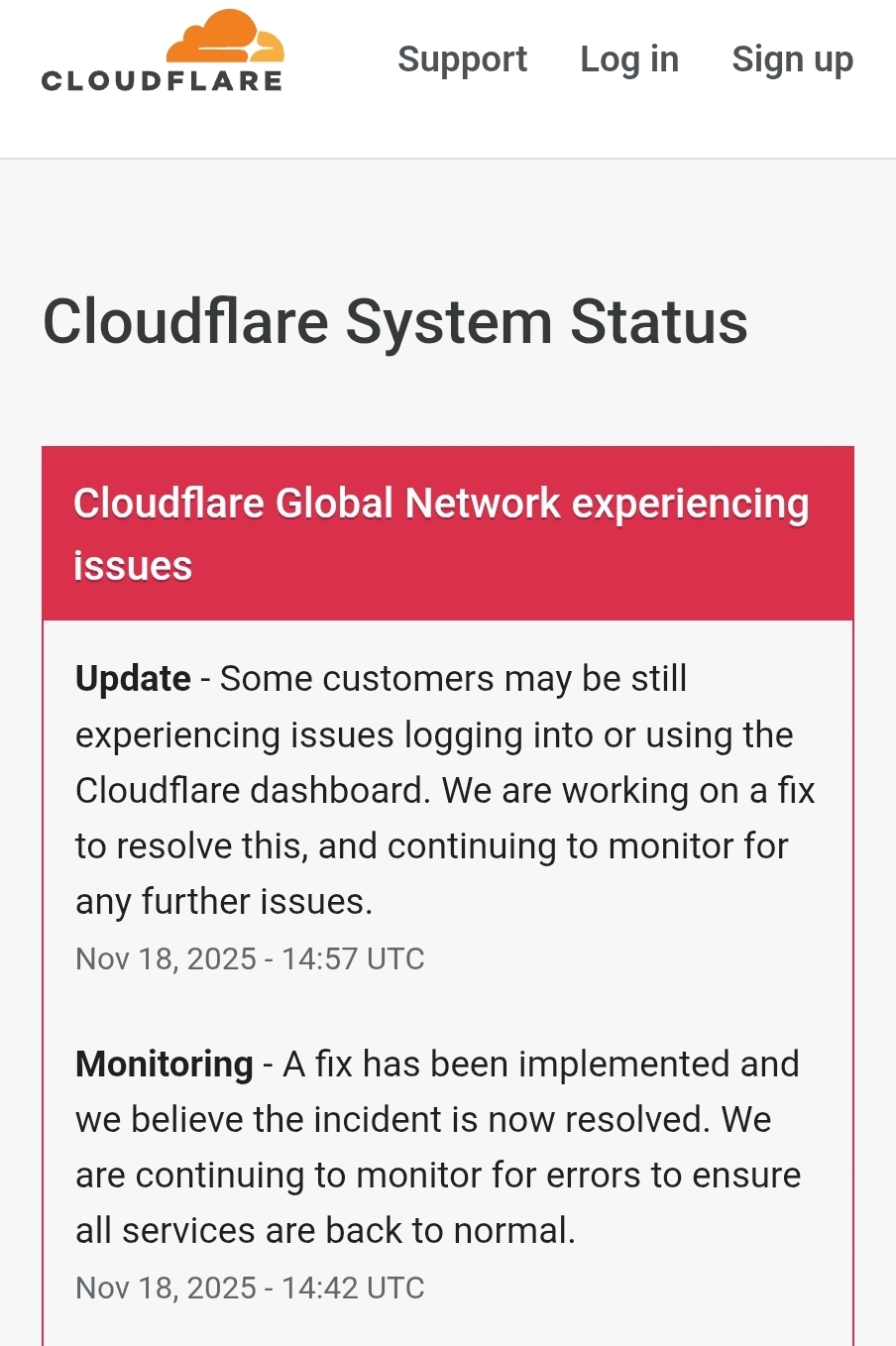Image resolution: width=896 pixels, height=1346 pixels.
Task: Click the 14:57 UTC timestamp
Action: click(x=250, y=958)
